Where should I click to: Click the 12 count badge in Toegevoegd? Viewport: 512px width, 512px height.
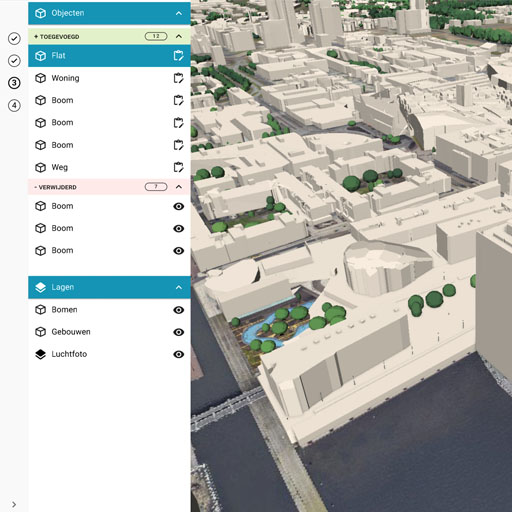[156, 36]
